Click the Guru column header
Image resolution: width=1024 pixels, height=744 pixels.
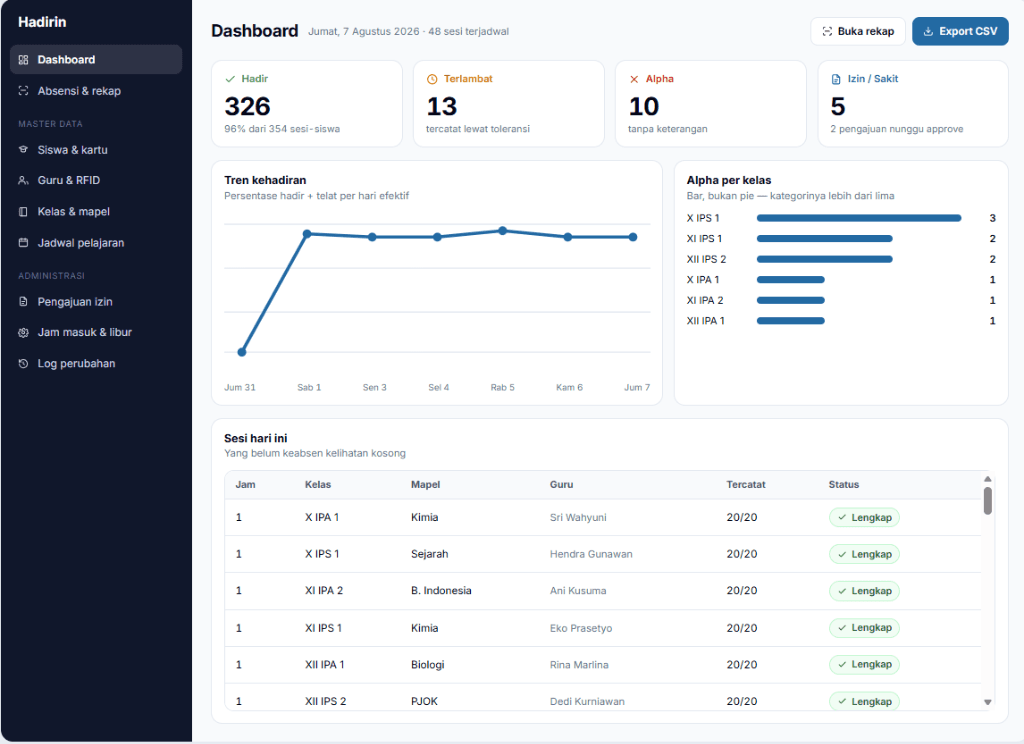[x=562, y=485]
